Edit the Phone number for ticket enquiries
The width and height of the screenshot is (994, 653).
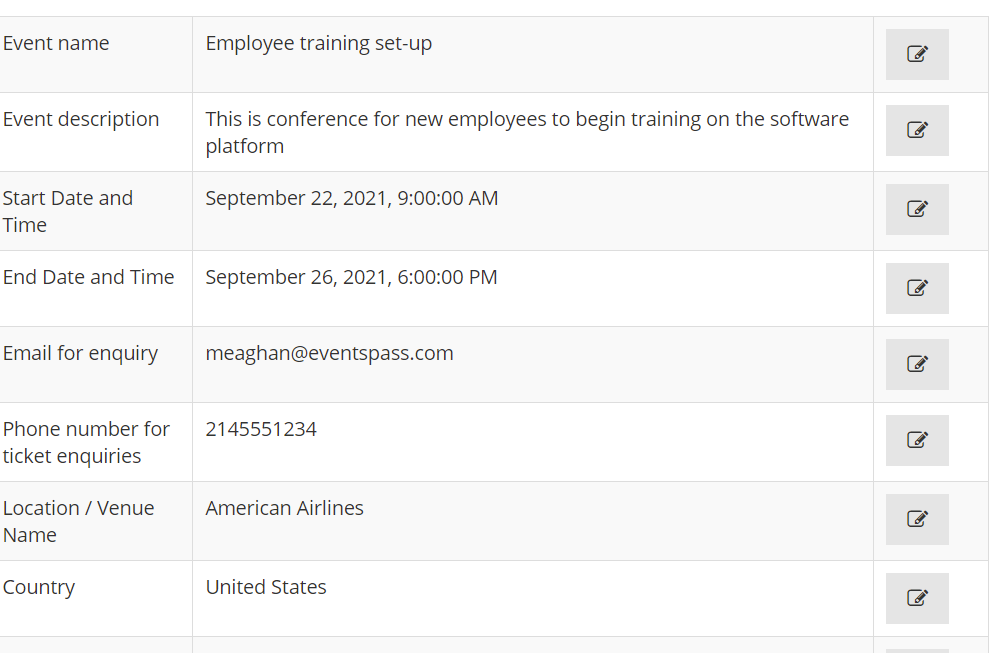pos(917,441)
